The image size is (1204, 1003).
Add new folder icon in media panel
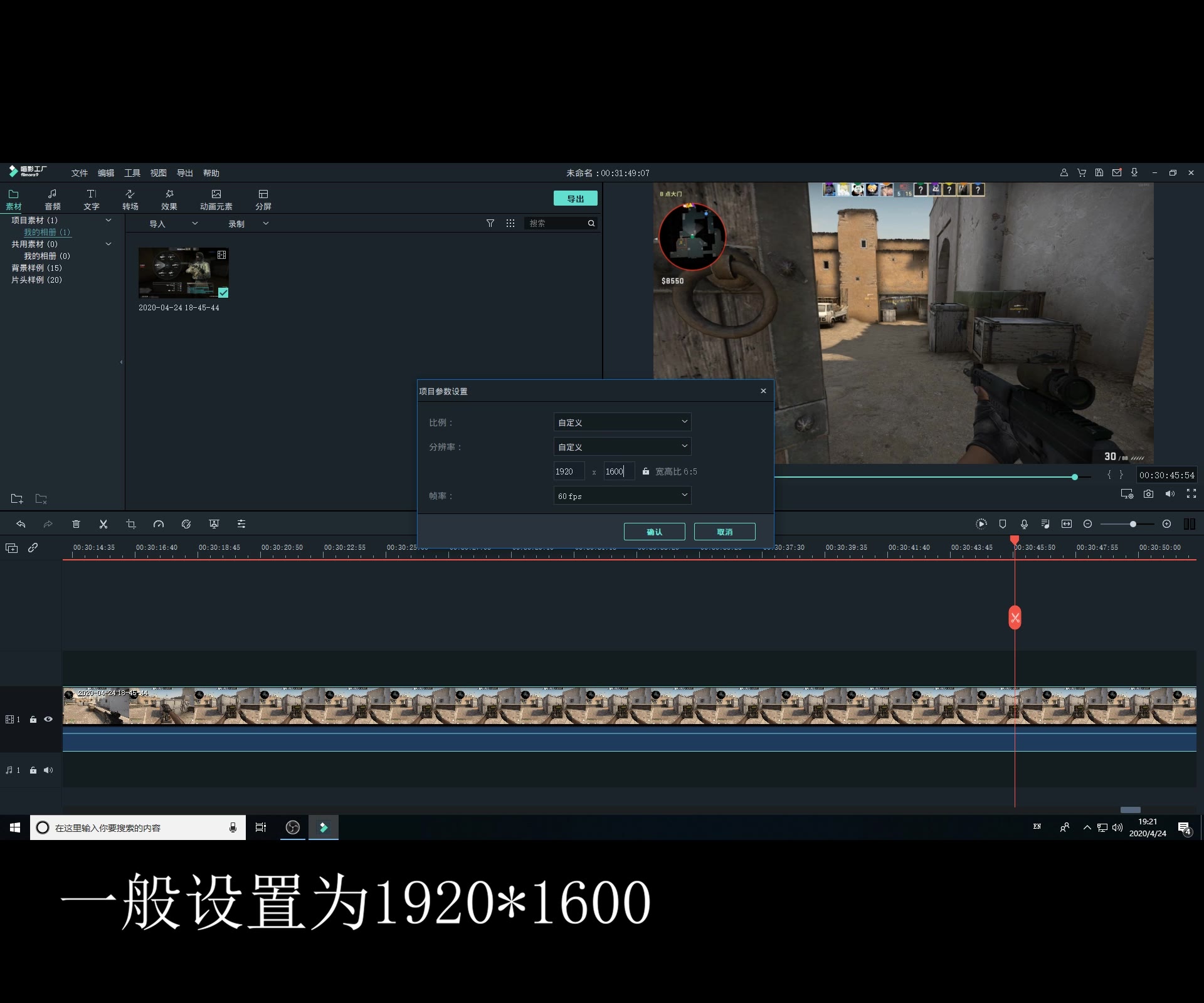(x=17, y=499)
